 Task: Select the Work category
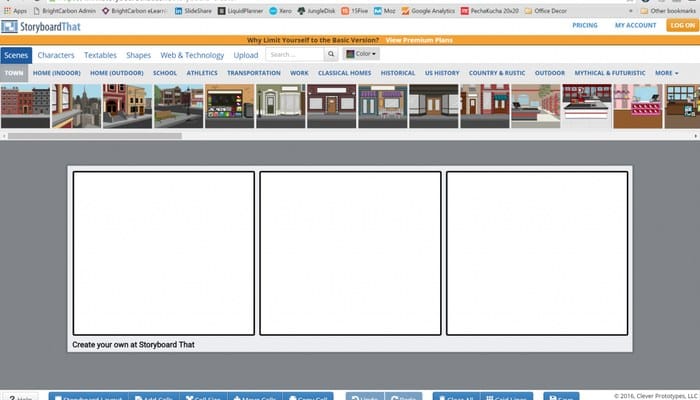[299, 73]
